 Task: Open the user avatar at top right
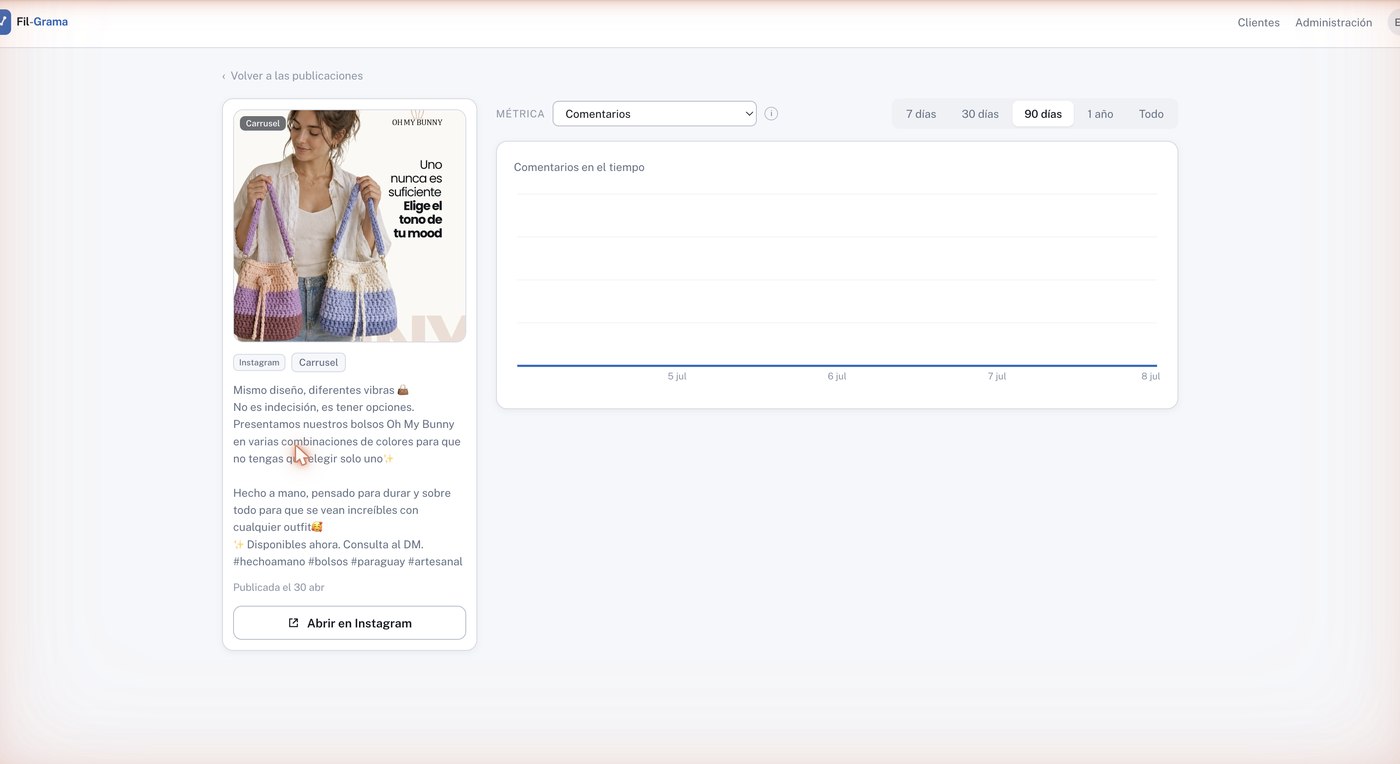pyautogui.click(x=1393, y=22)
